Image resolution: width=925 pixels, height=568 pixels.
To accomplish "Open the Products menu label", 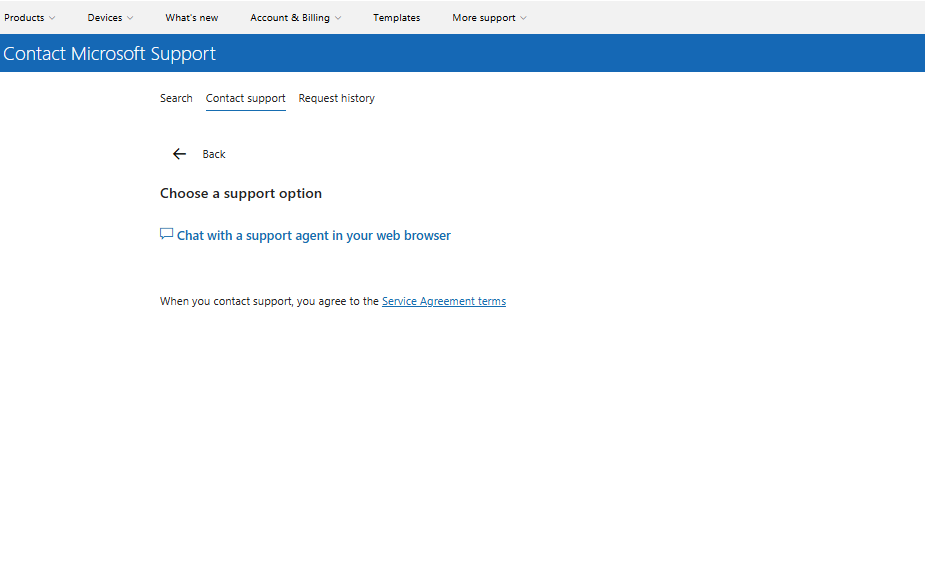I will point(24,18).
